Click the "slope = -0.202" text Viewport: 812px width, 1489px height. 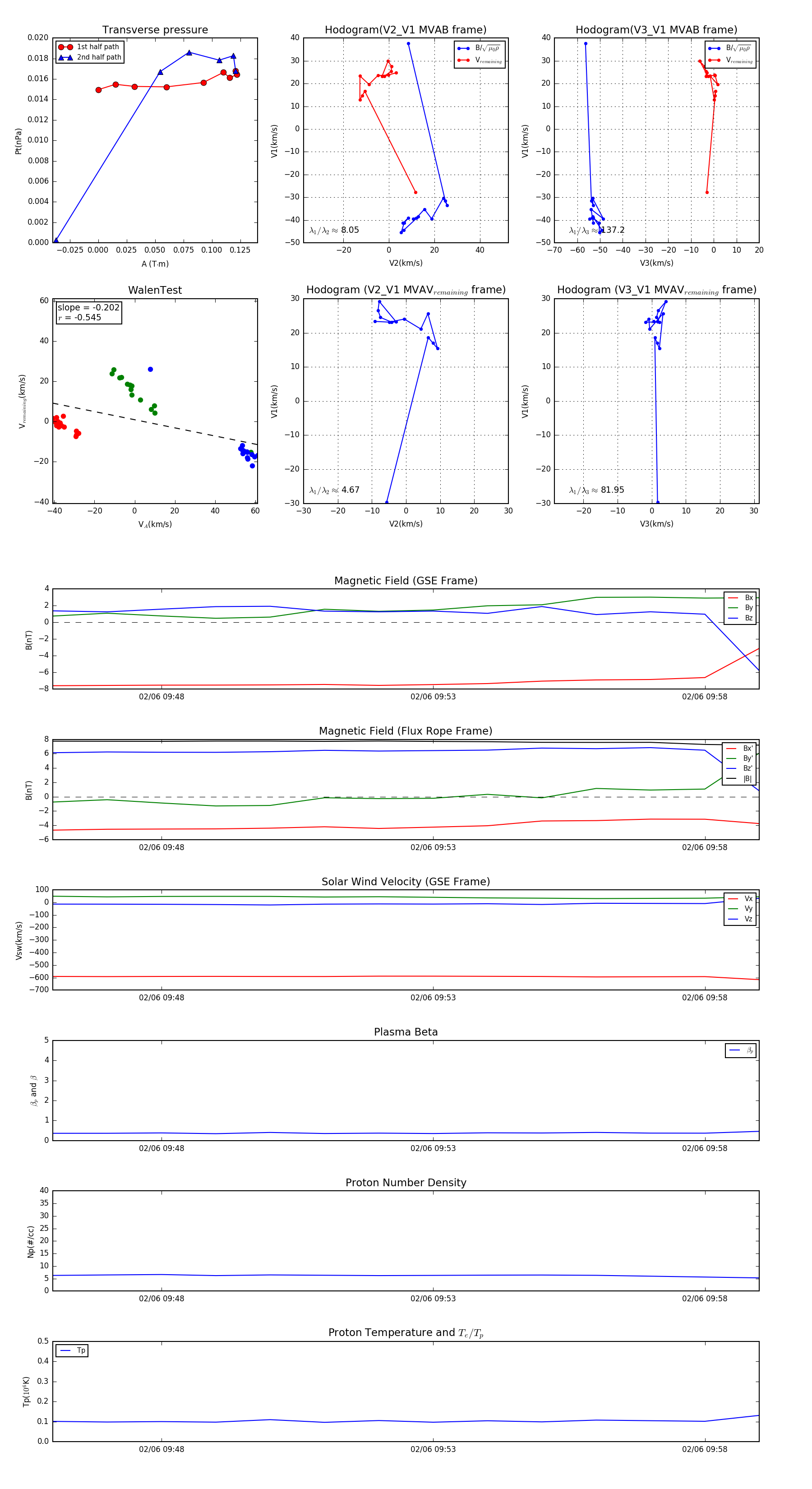[88, 308]
